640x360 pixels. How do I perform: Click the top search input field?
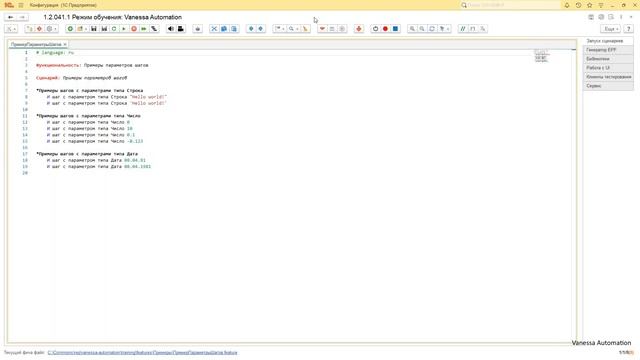click(x=510, y=5)
